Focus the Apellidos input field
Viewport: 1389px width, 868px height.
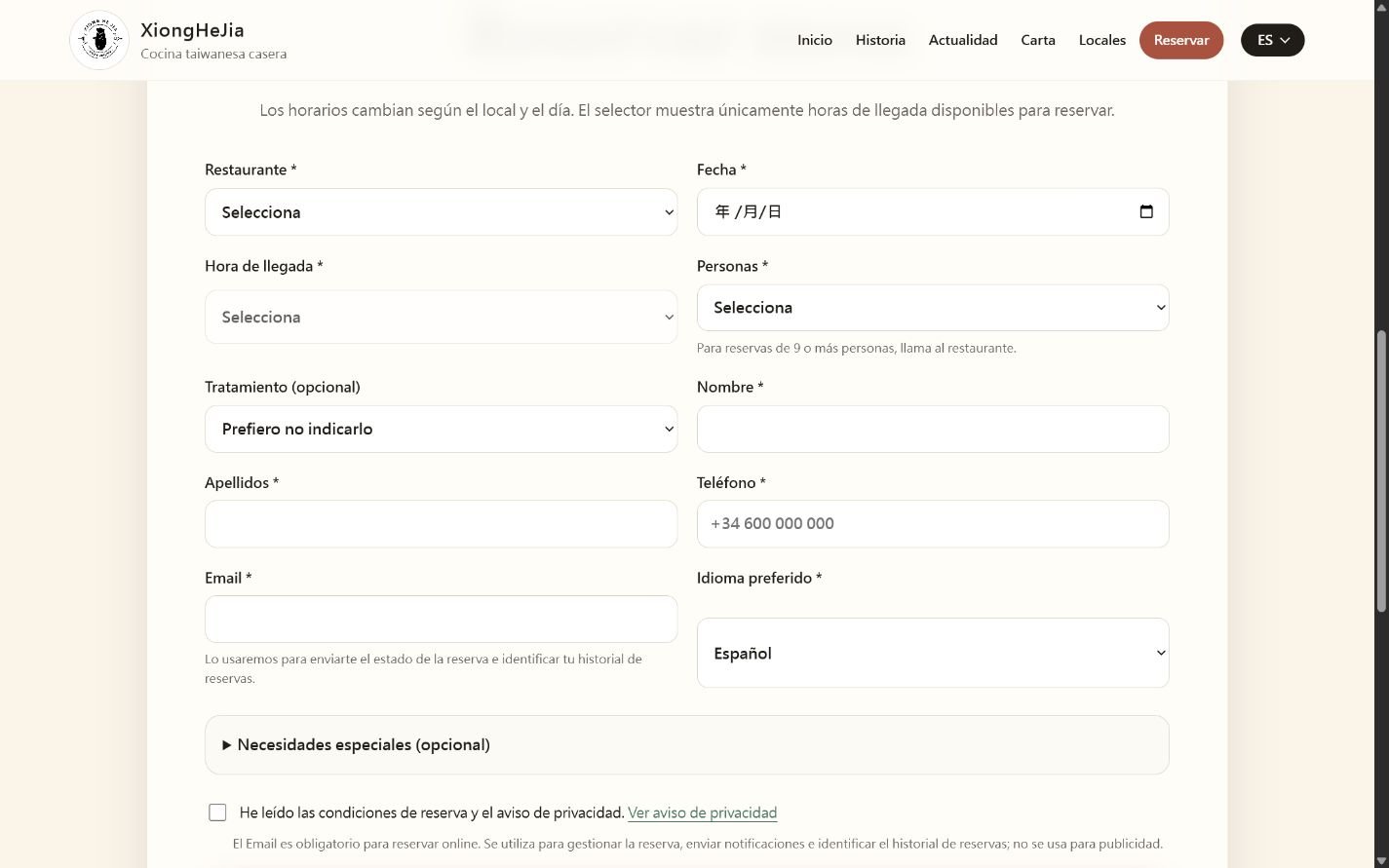point(441,524)
